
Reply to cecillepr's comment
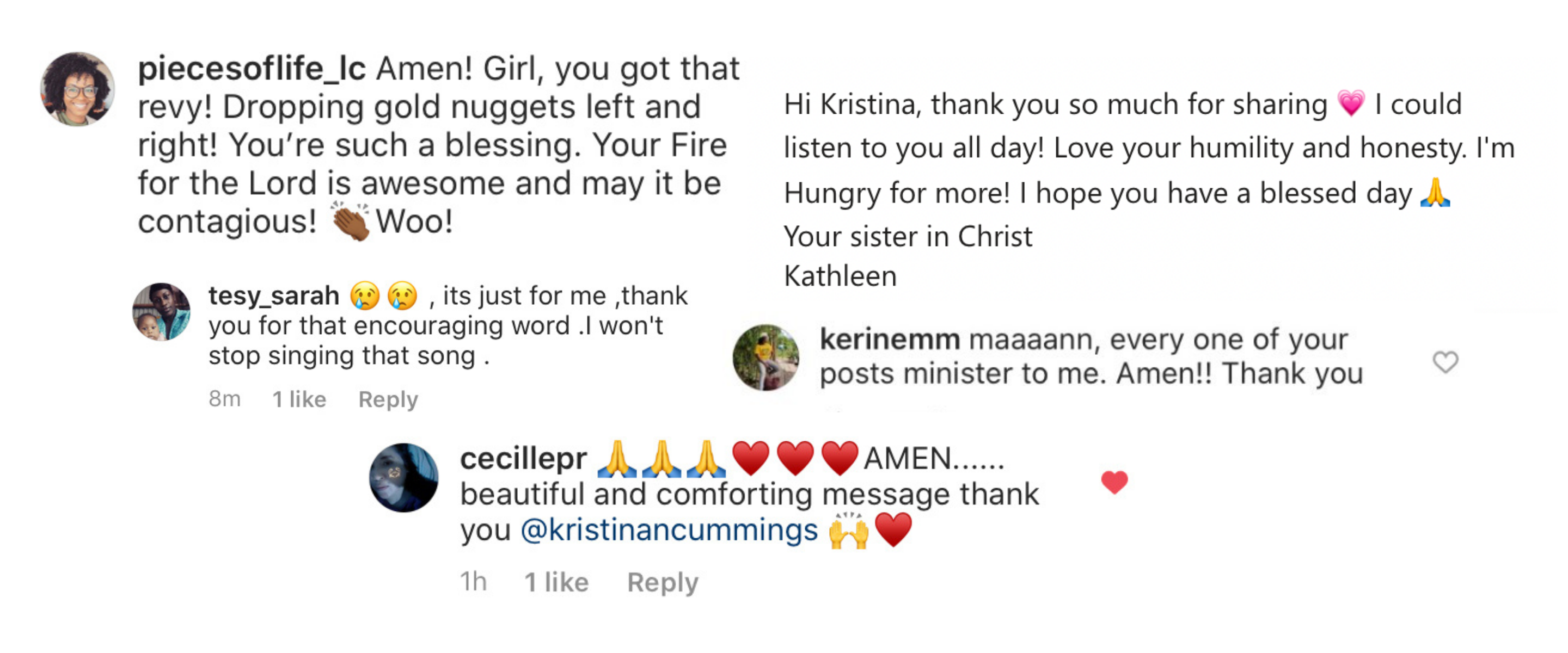tap(662, 582)
